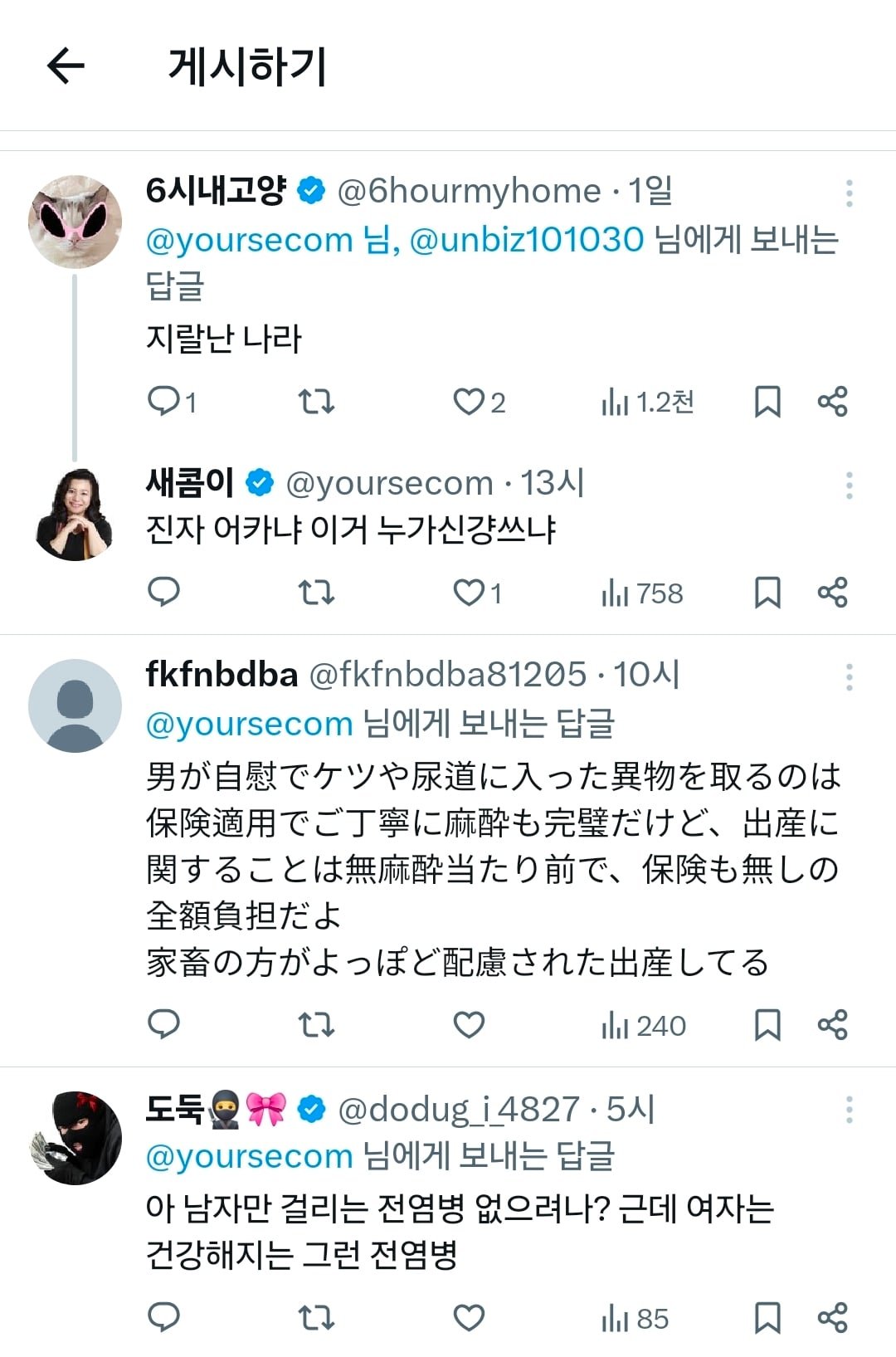Open the 도둑 username profile

pos(175,1109)
